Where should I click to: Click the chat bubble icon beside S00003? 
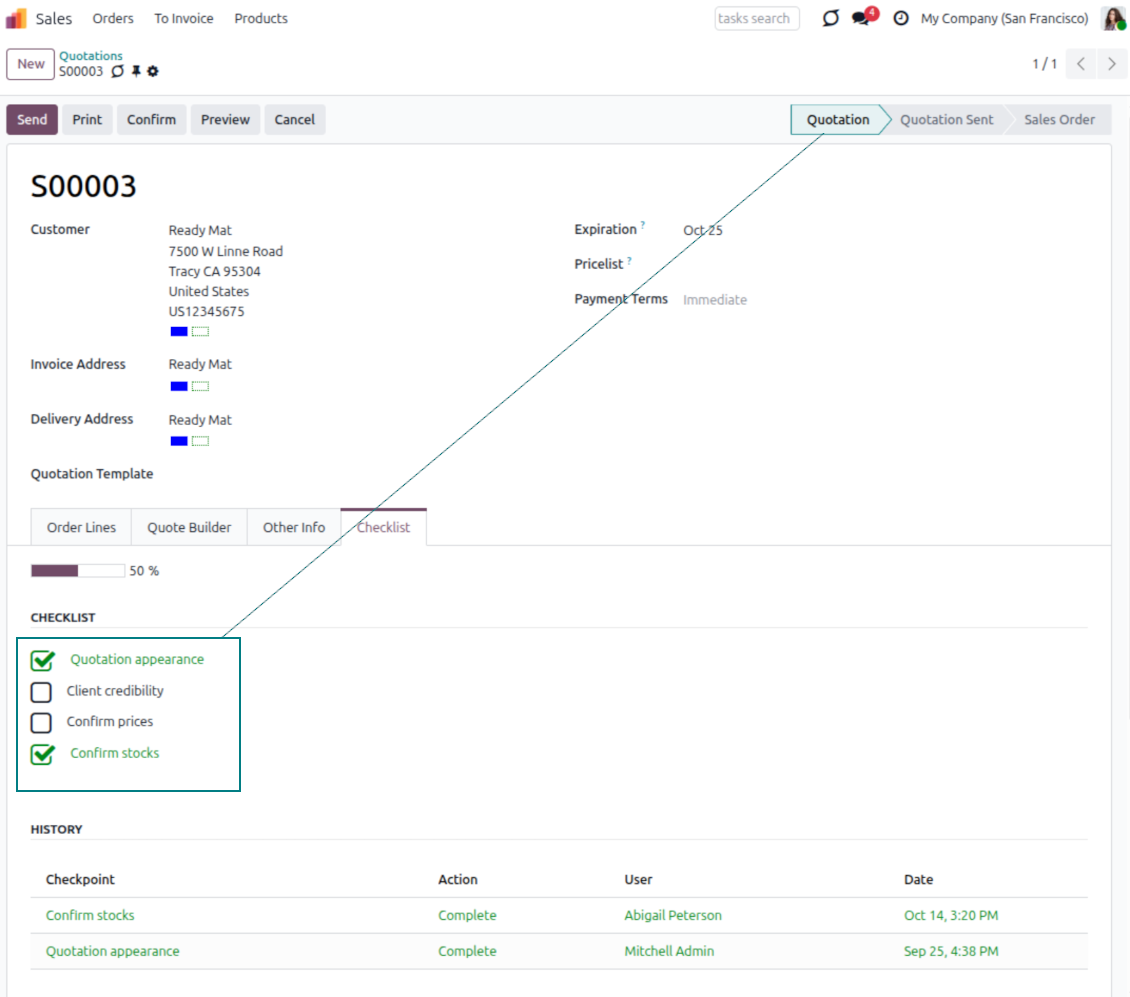[x=118, y=72]
